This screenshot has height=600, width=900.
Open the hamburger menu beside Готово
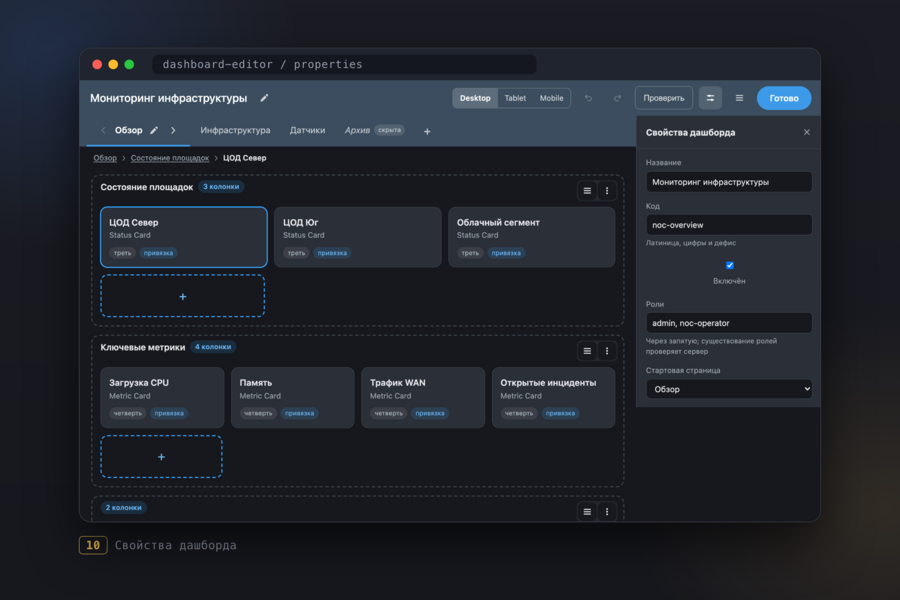[x=739, y=98]
